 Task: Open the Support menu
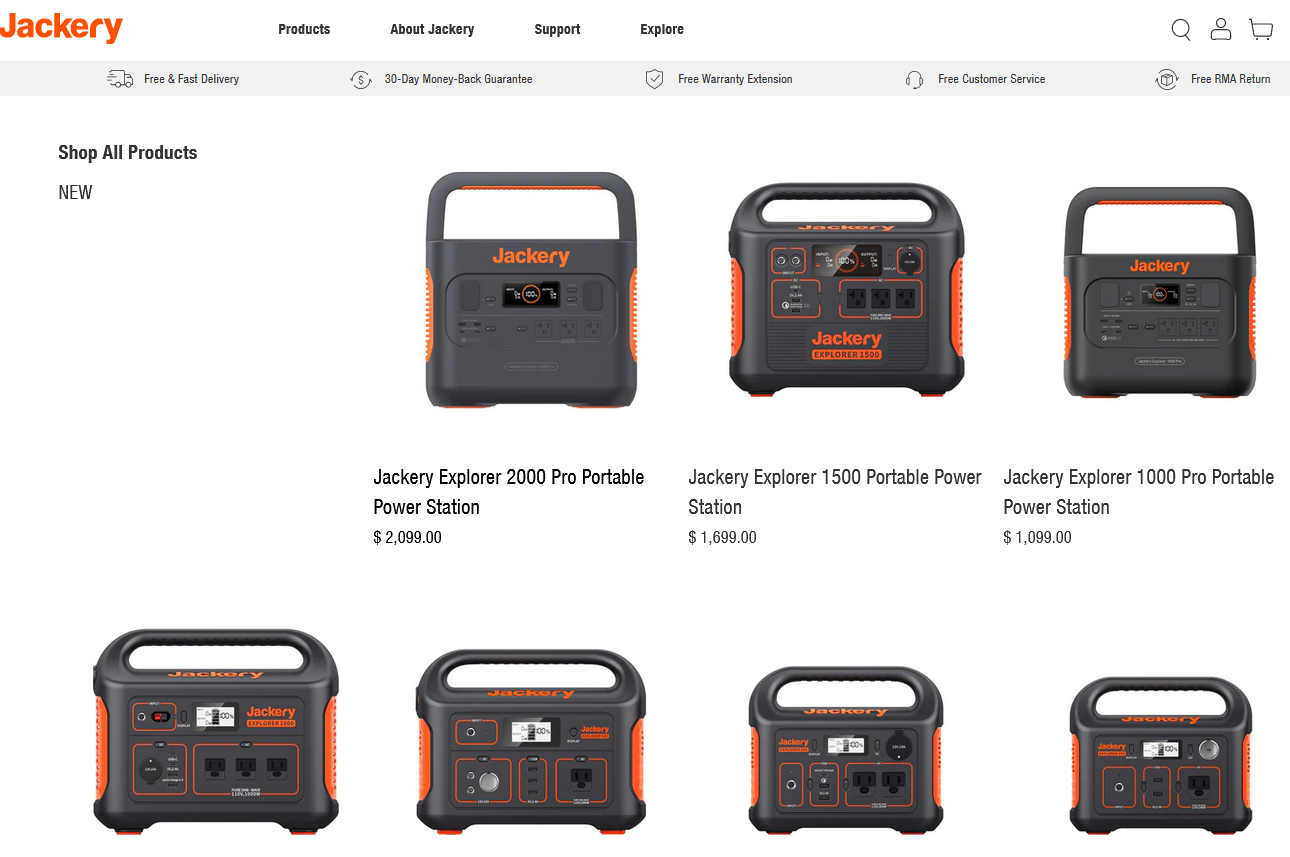(x=557, y=29)
